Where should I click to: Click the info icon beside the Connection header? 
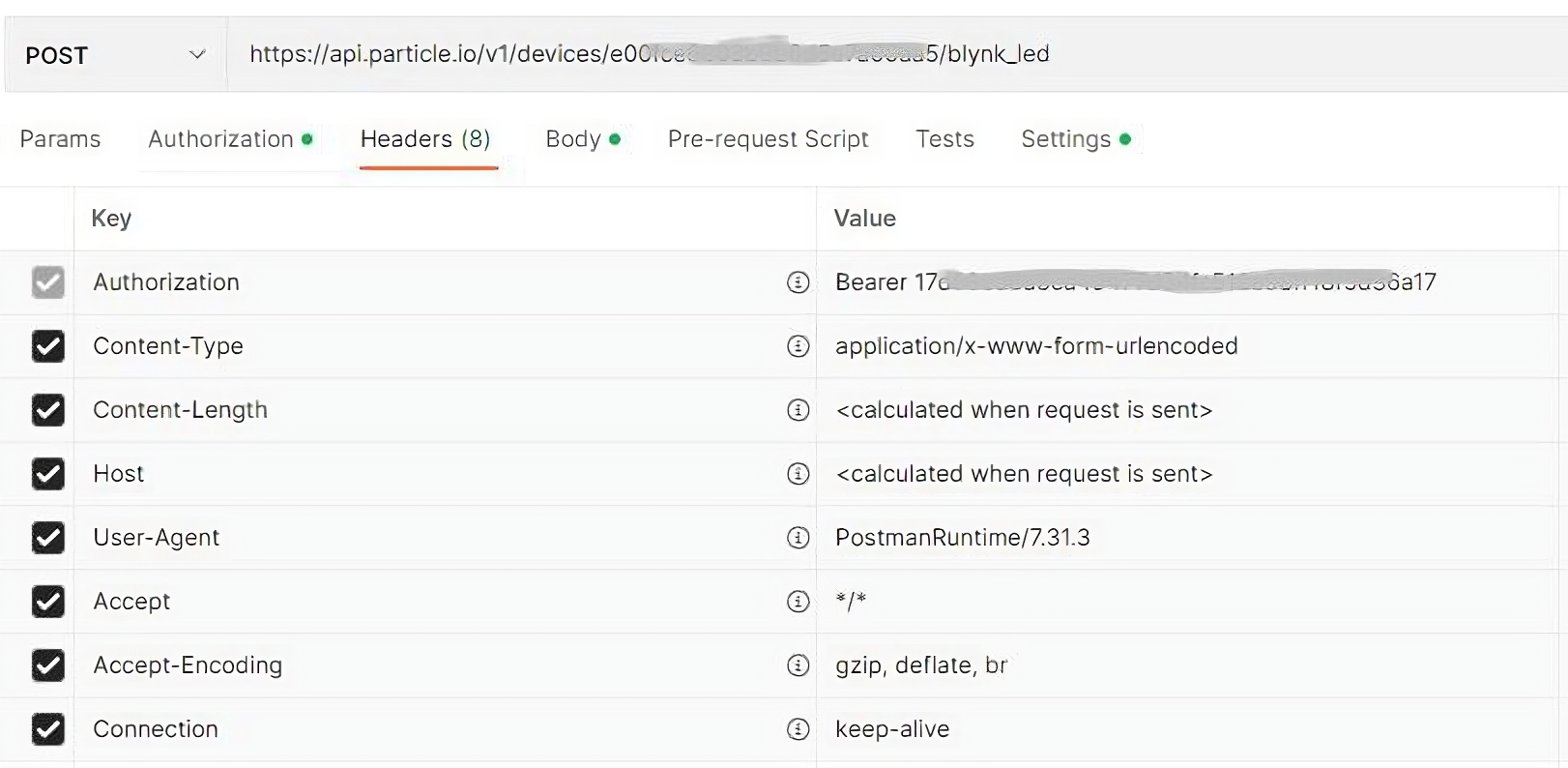click(799, 729)
